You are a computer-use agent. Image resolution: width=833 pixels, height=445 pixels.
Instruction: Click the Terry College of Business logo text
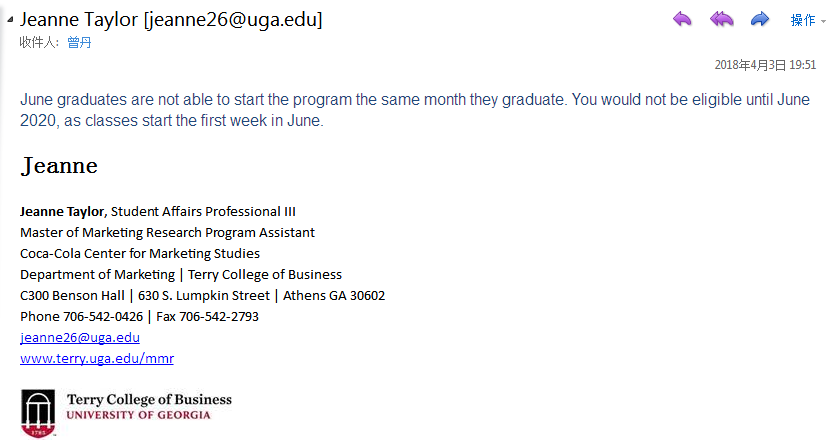pos(149,400)
